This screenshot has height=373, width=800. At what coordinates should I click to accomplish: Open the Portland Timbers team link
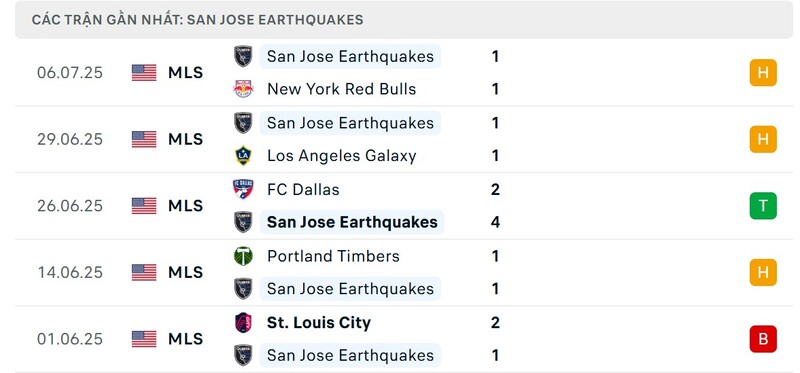click(x=333, y=256)
